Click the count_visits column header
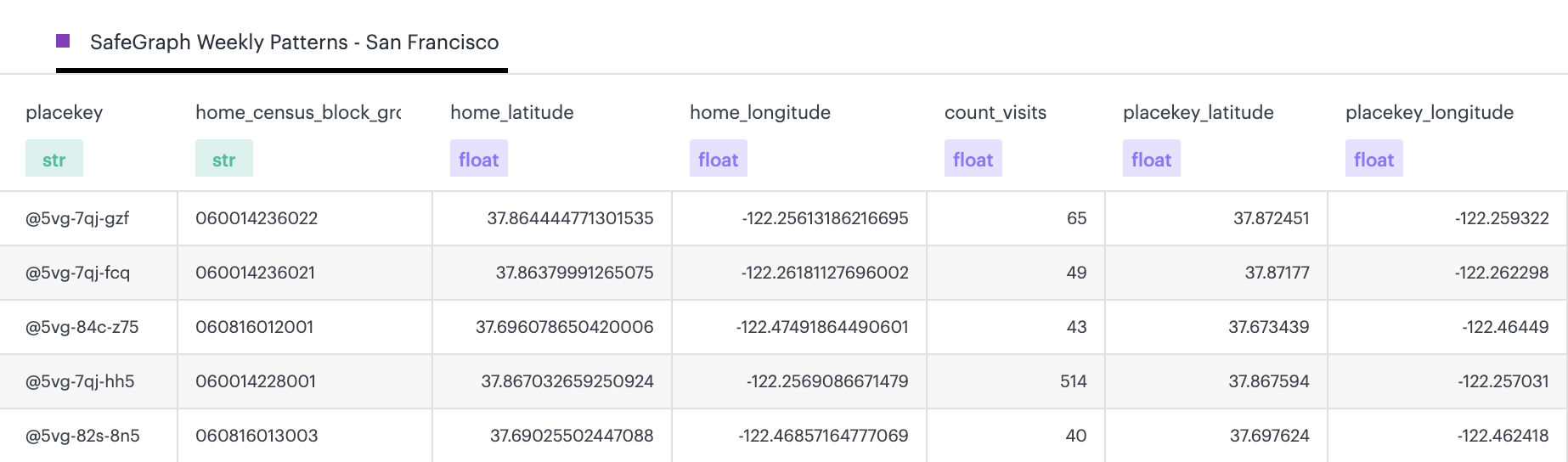 995,112
